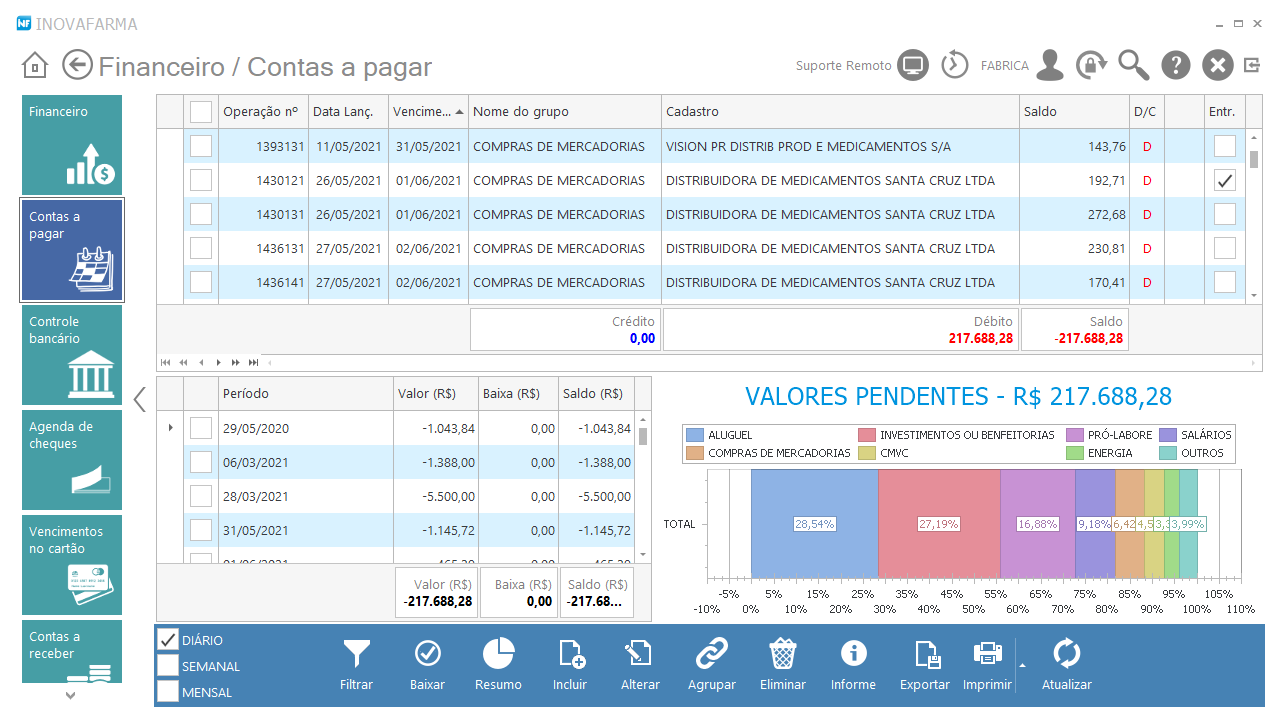Image resolution: width=1280 pixels, height=720 pixels.
Task: Select the Controle bancário section
Action: (71, 355)
